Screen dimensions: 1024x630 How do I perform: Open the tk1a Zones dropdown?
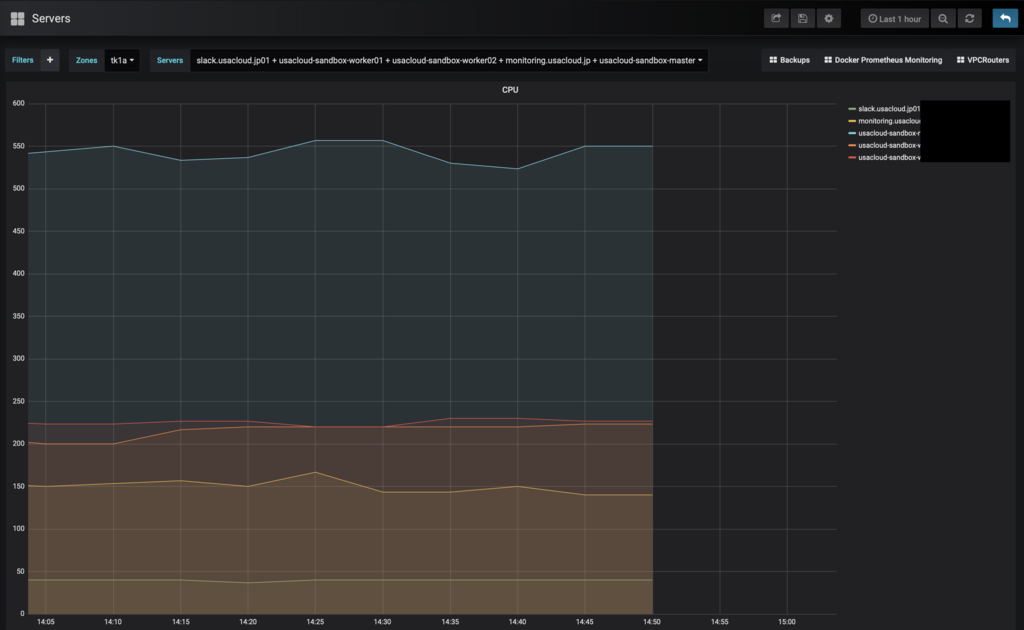(x=122, y=60)
